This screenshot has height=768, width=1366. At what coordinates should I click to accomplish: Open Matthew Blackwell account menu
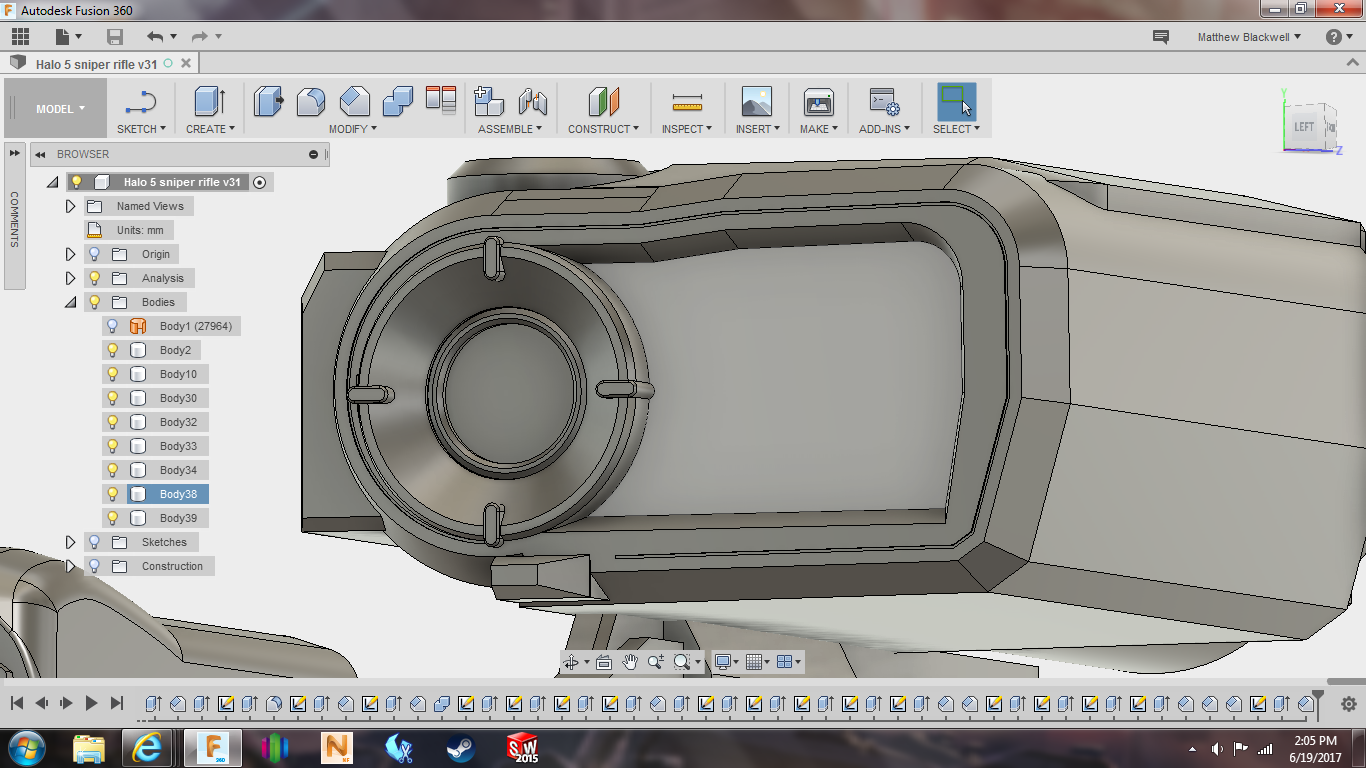(1249, 37)
